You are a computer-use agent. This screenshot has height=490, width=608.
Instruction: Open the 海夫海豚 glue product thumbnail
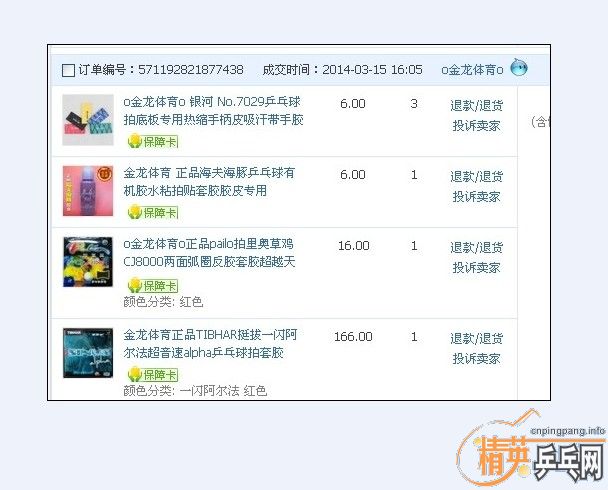[x=88, y=190]
